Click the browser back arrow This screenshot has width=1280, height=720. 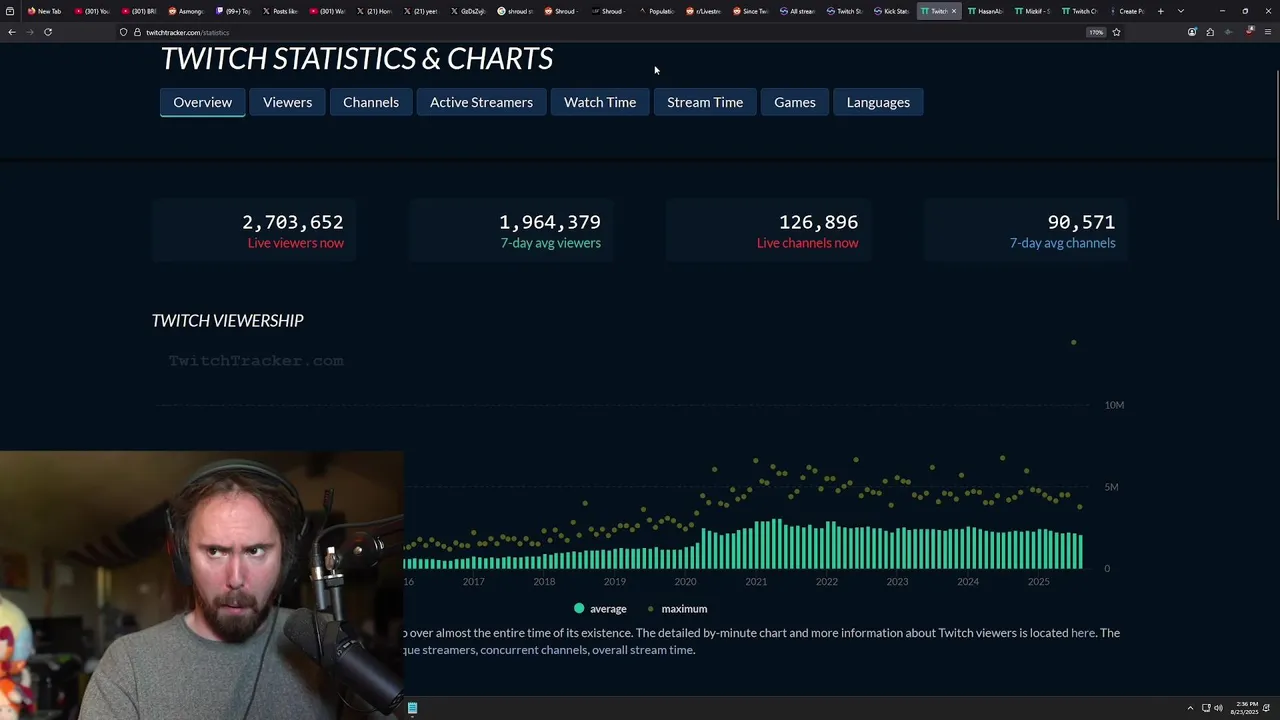tap(12, 32)
